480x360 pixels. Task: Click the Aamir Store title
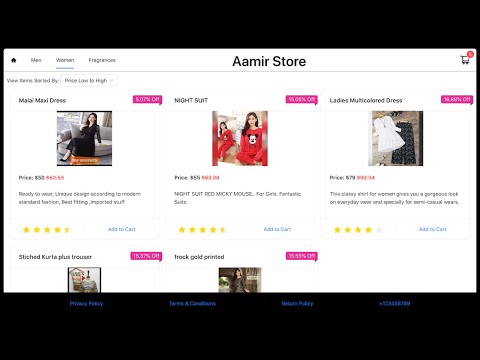tap(269, 61)
